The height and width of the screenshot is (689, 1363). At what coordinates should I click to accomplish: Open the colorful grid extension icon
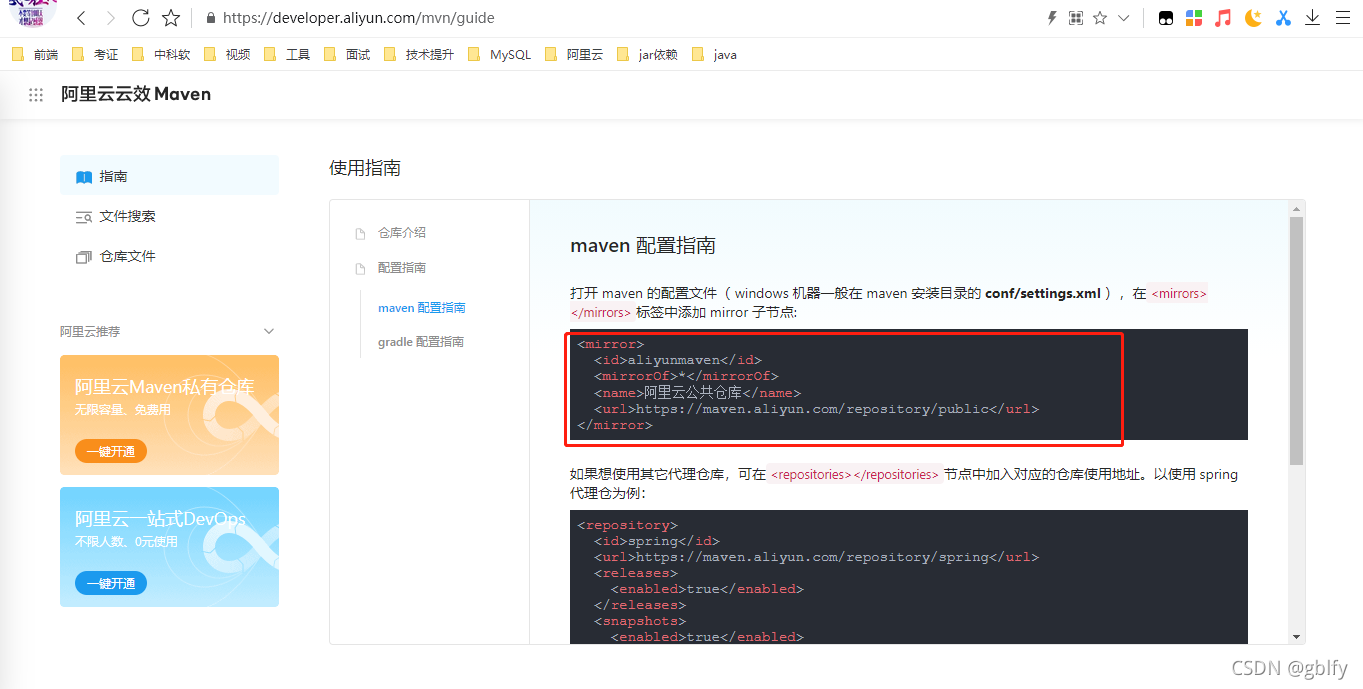pos(1194,18)
